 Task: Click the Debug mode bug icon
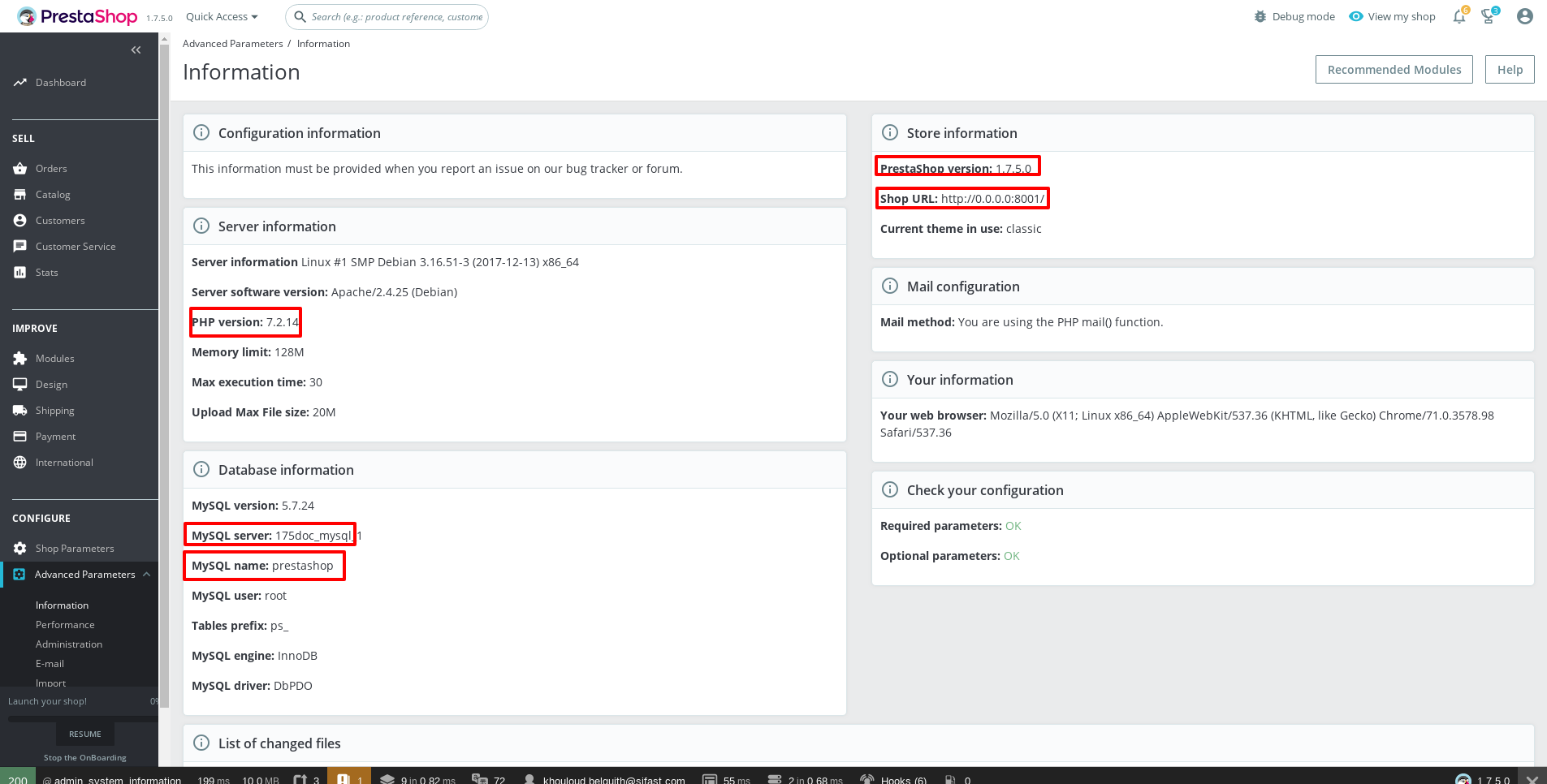1260,16
